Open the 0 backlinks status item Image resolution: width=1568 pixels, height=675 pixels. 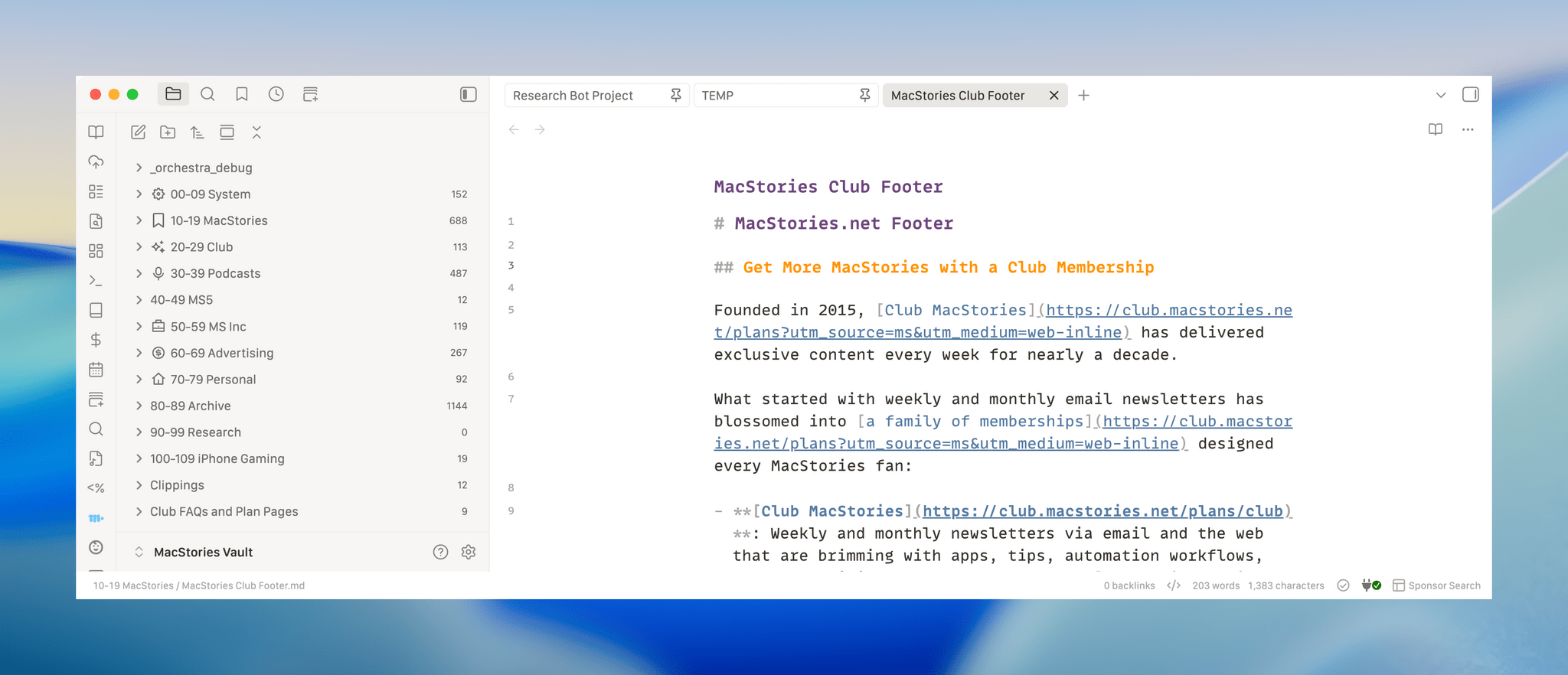point(1129,585)
